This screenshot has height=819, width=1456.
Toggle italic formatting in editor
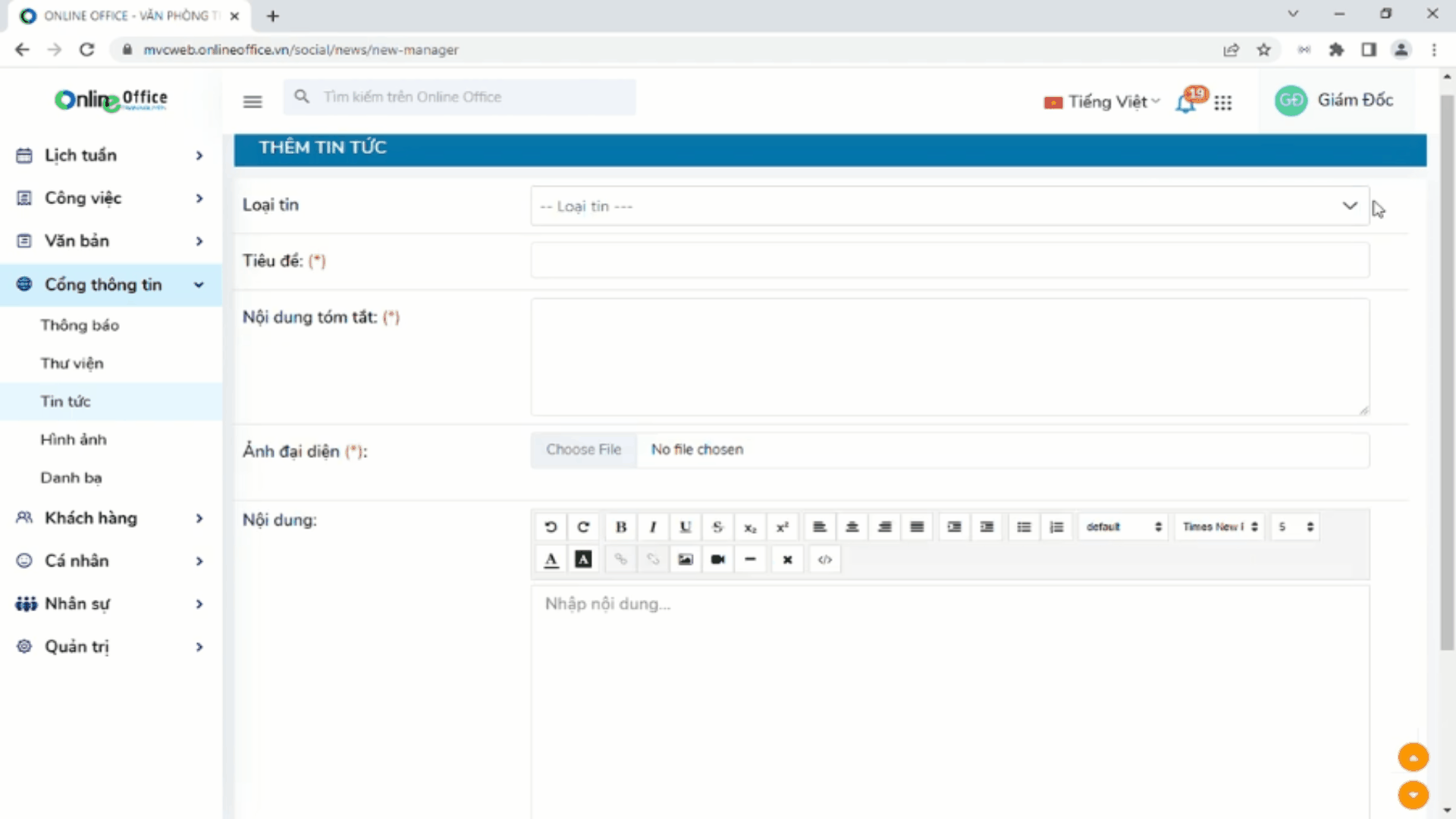[653, 527]
